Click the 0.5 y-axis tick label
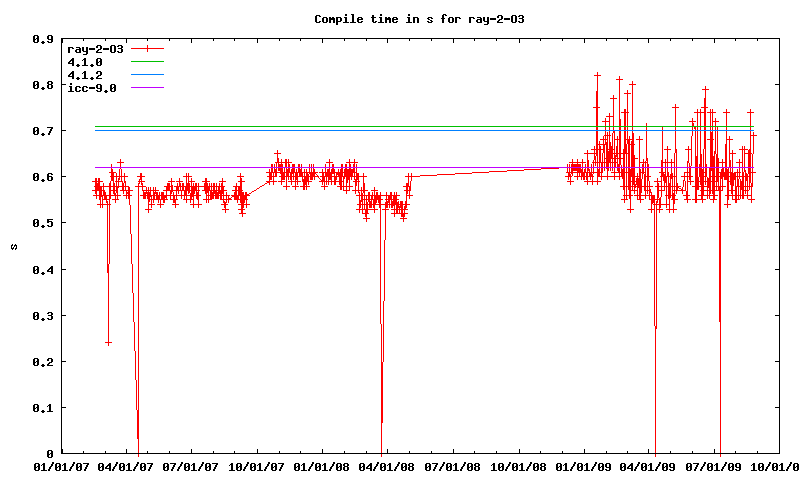 [x=44, y=224]
